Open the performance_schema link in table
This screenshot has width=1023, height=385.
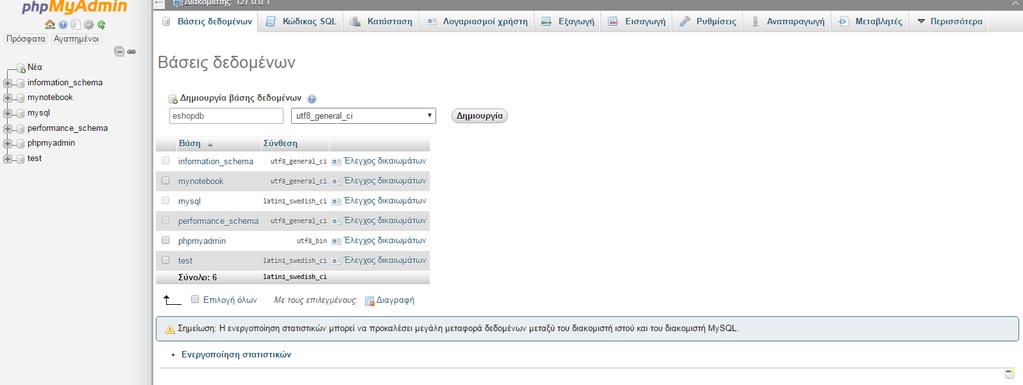pos(218,221)
